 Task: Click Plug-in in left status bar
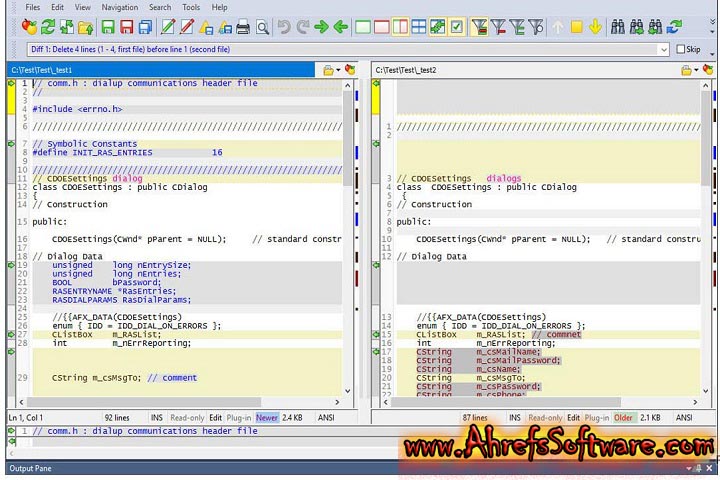238,417
